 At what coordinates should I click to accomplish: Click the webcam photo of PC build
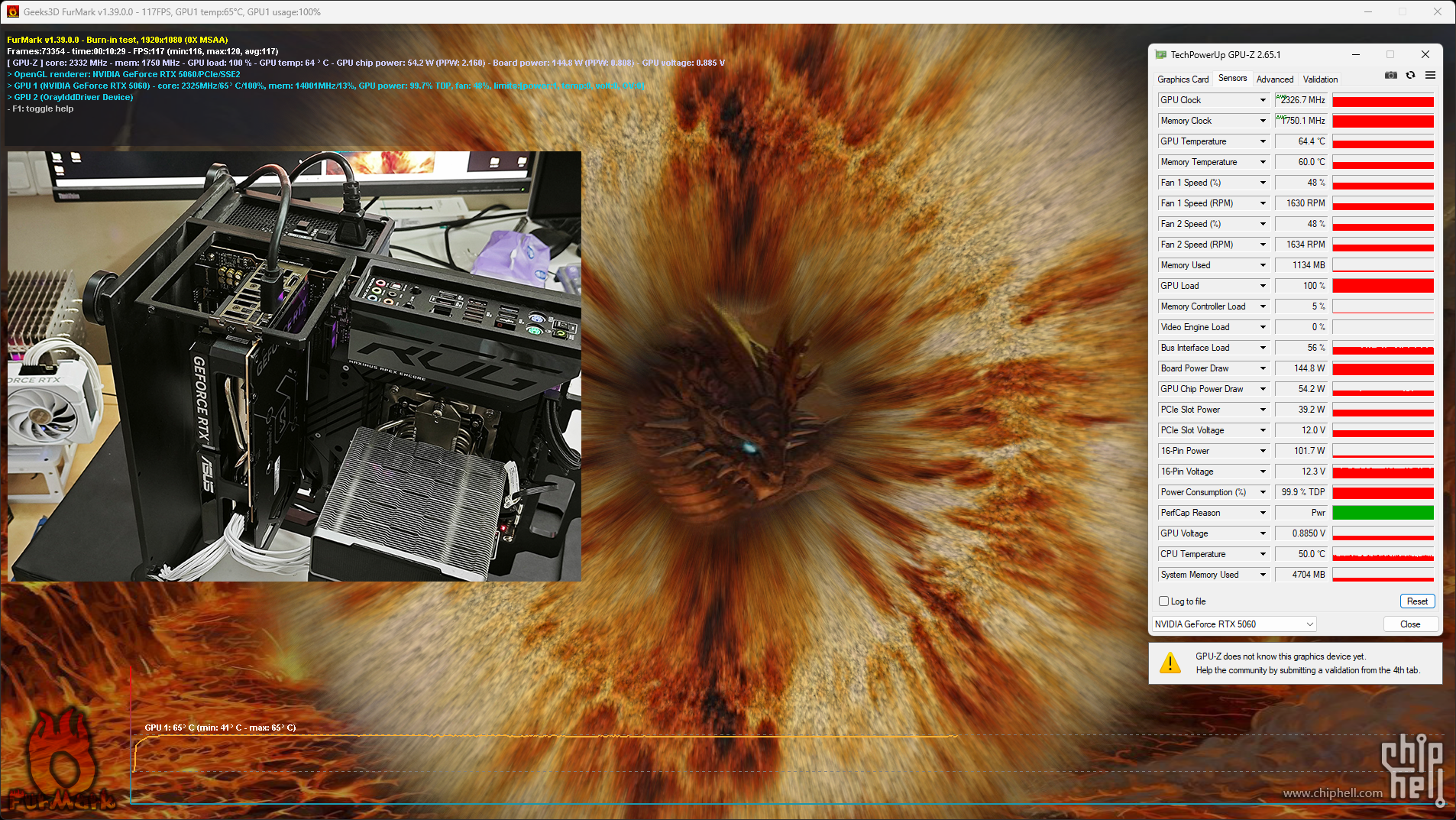coord(294,366)
